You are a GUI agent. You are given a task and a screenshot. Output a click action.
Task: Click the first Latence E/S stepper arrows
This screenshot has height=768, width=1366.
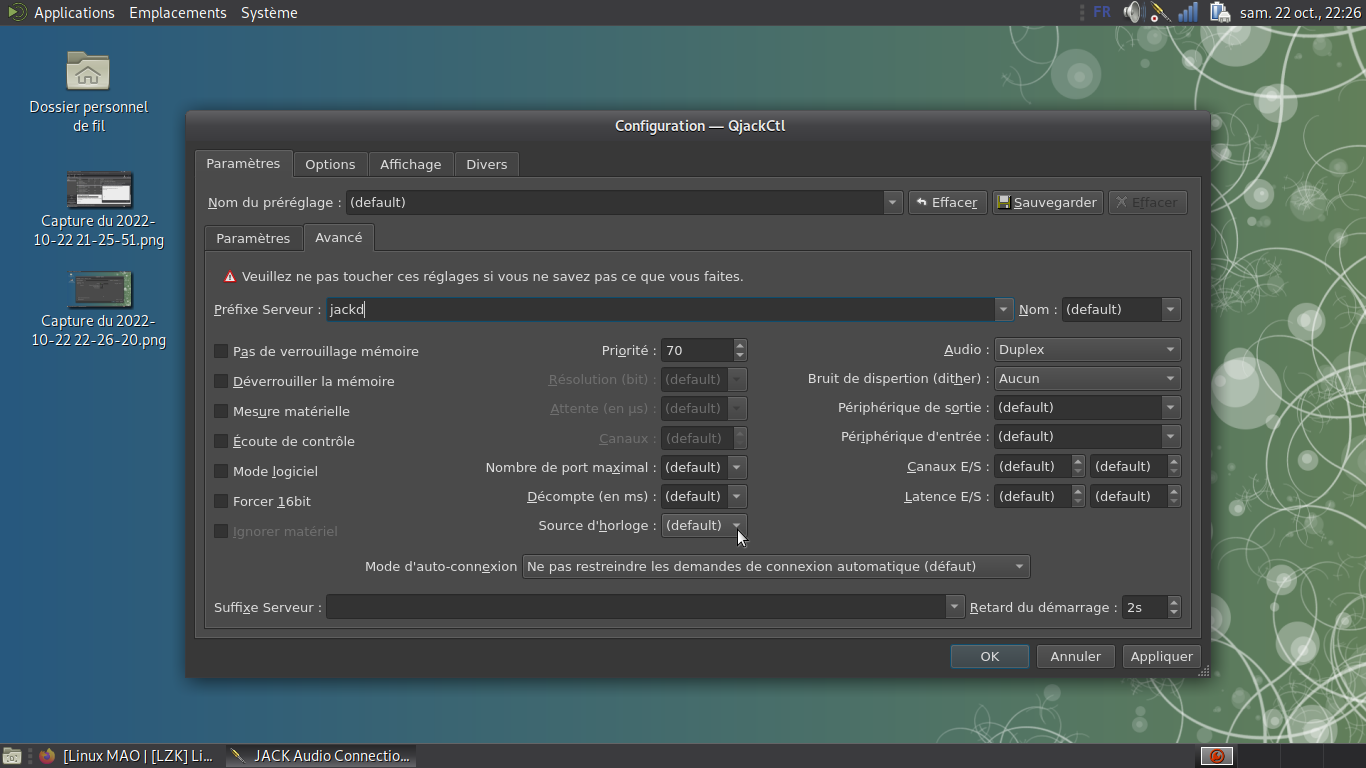pos(1078,496)
